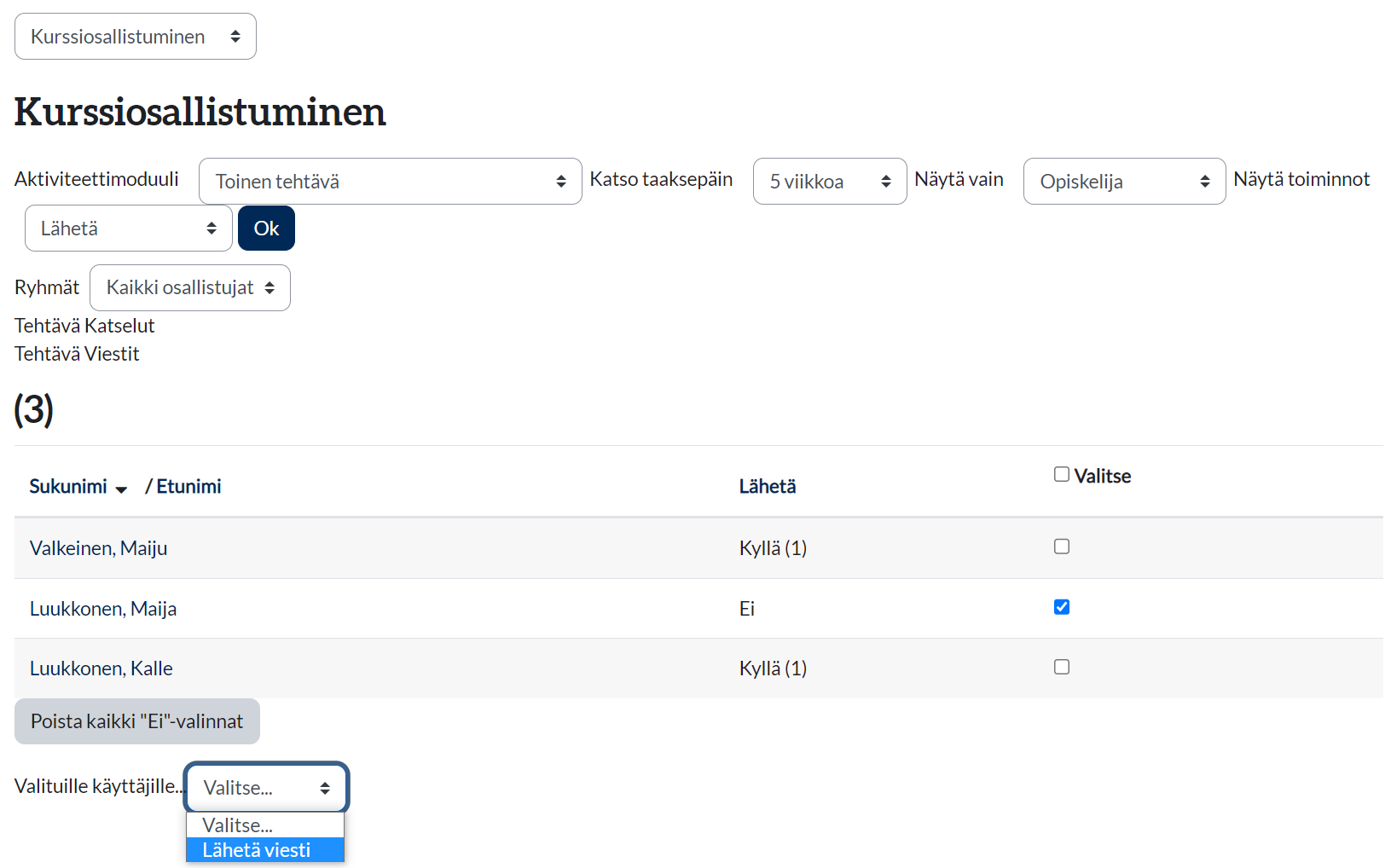Open the '5 viikkoa' time range dropdown

point(829,182)
